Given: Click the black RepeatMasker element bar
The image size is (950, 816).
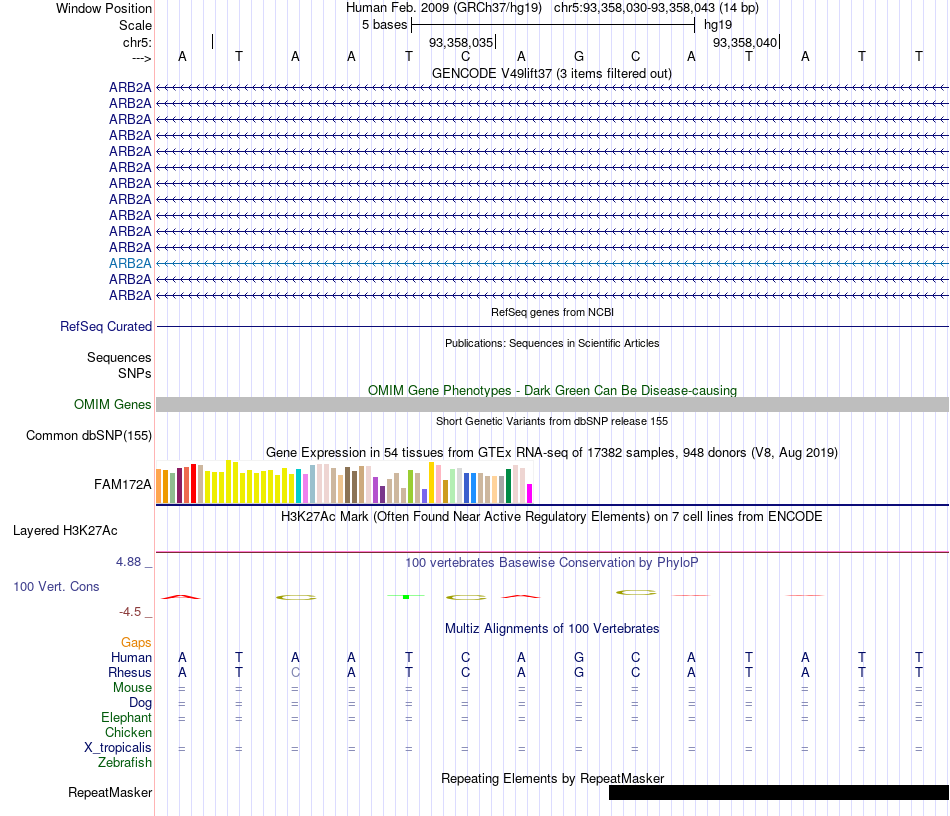Looking at the screenshot, I should tap(779, 792).
